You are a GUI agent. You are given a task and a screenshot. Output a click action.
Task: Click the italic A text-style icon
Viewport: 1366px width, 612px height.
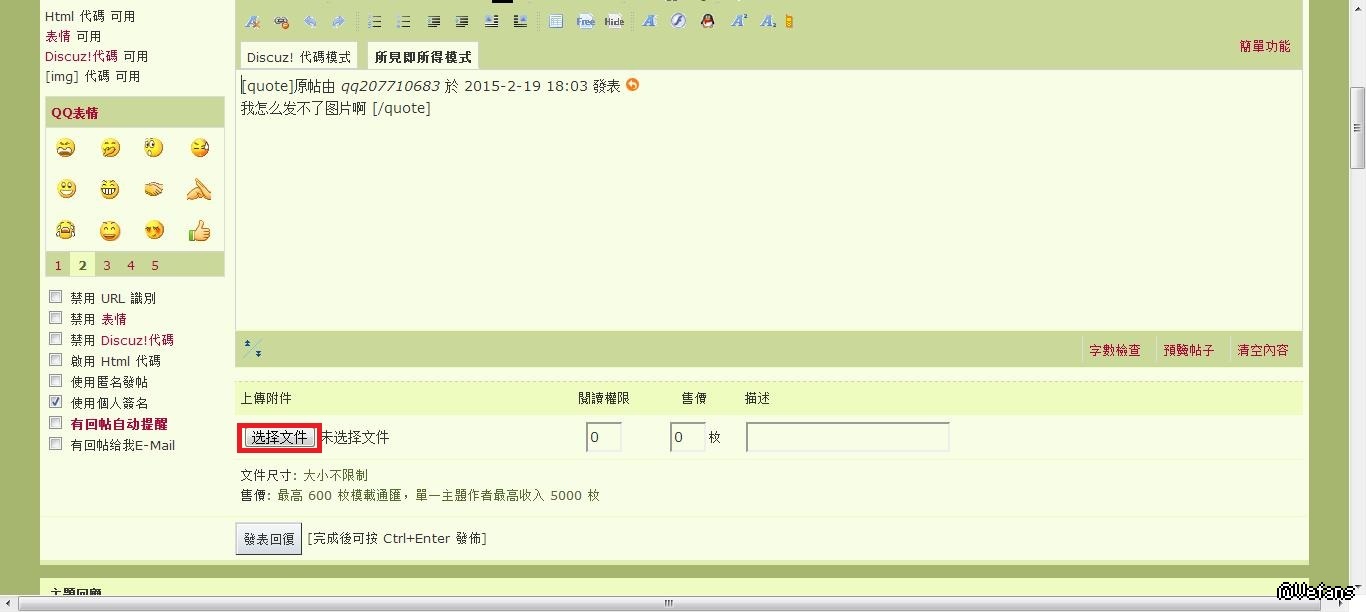click(x=649, y=21)
